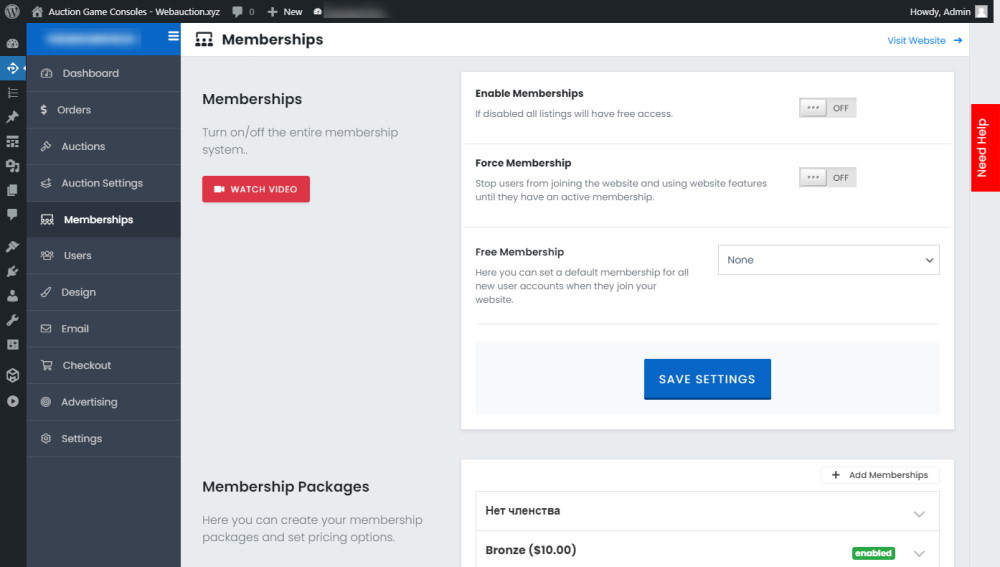
Task: Click the WATCH VIDEO button
Action: [x=256, y=189]
